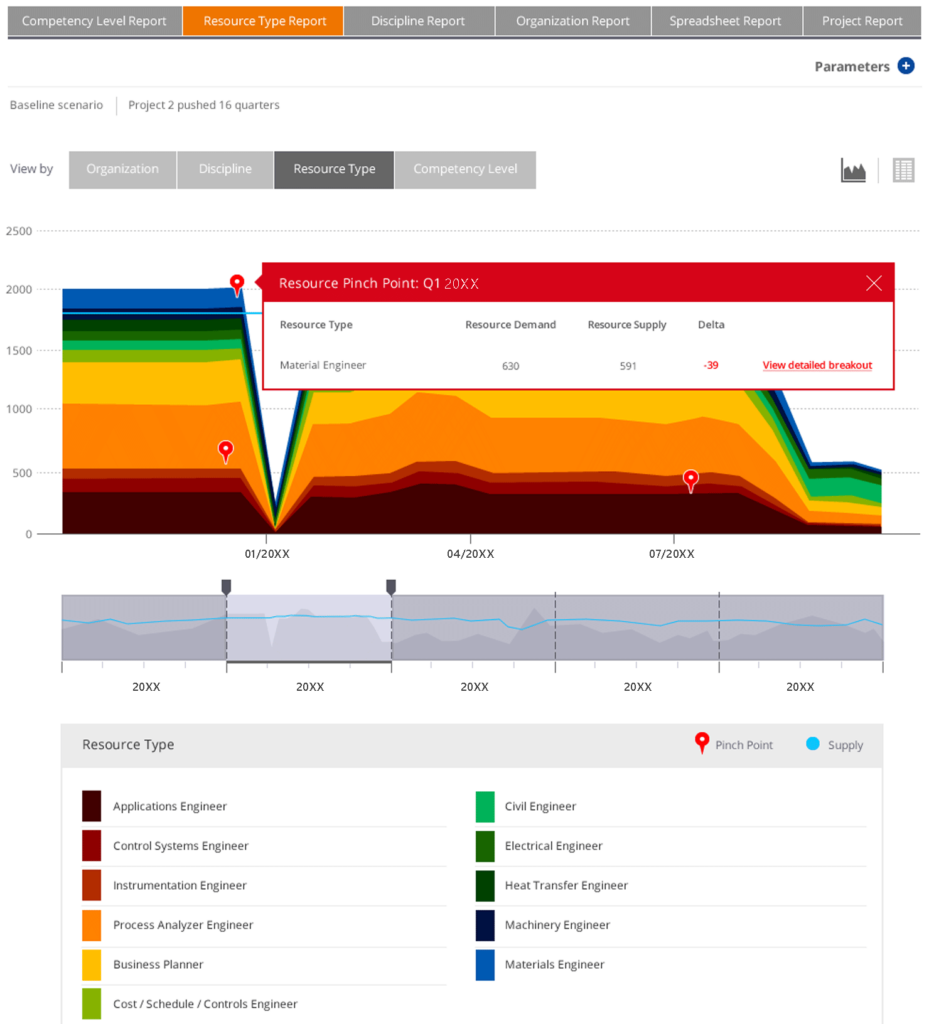The width and height of the screenshot is (929, 1024).
Task: Click the Instrumentation Engineer color swatch
Action: pos(91,885)
